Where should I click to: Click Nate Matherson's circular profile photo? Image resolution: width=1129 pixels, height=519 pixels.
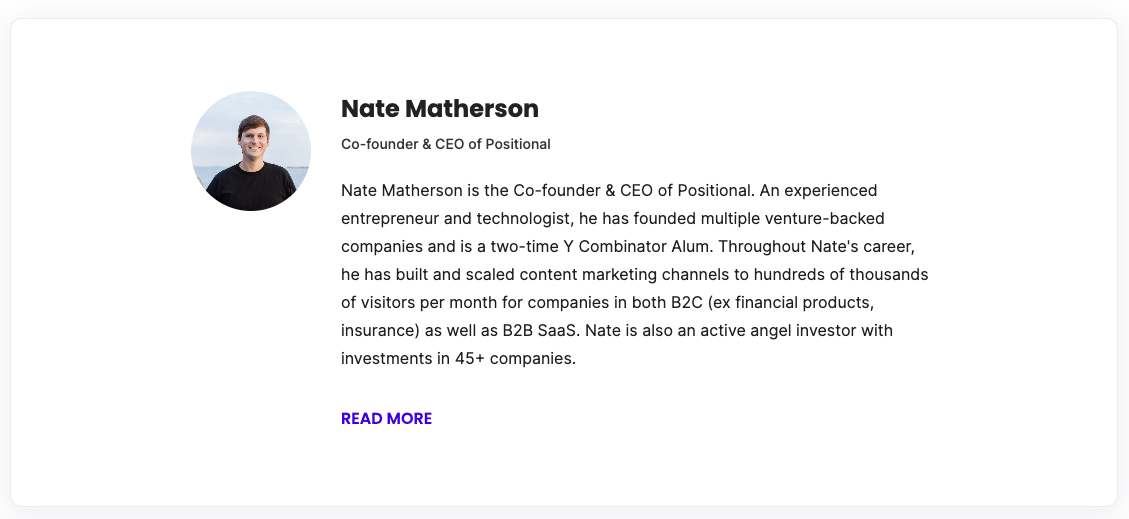(251, 151)
